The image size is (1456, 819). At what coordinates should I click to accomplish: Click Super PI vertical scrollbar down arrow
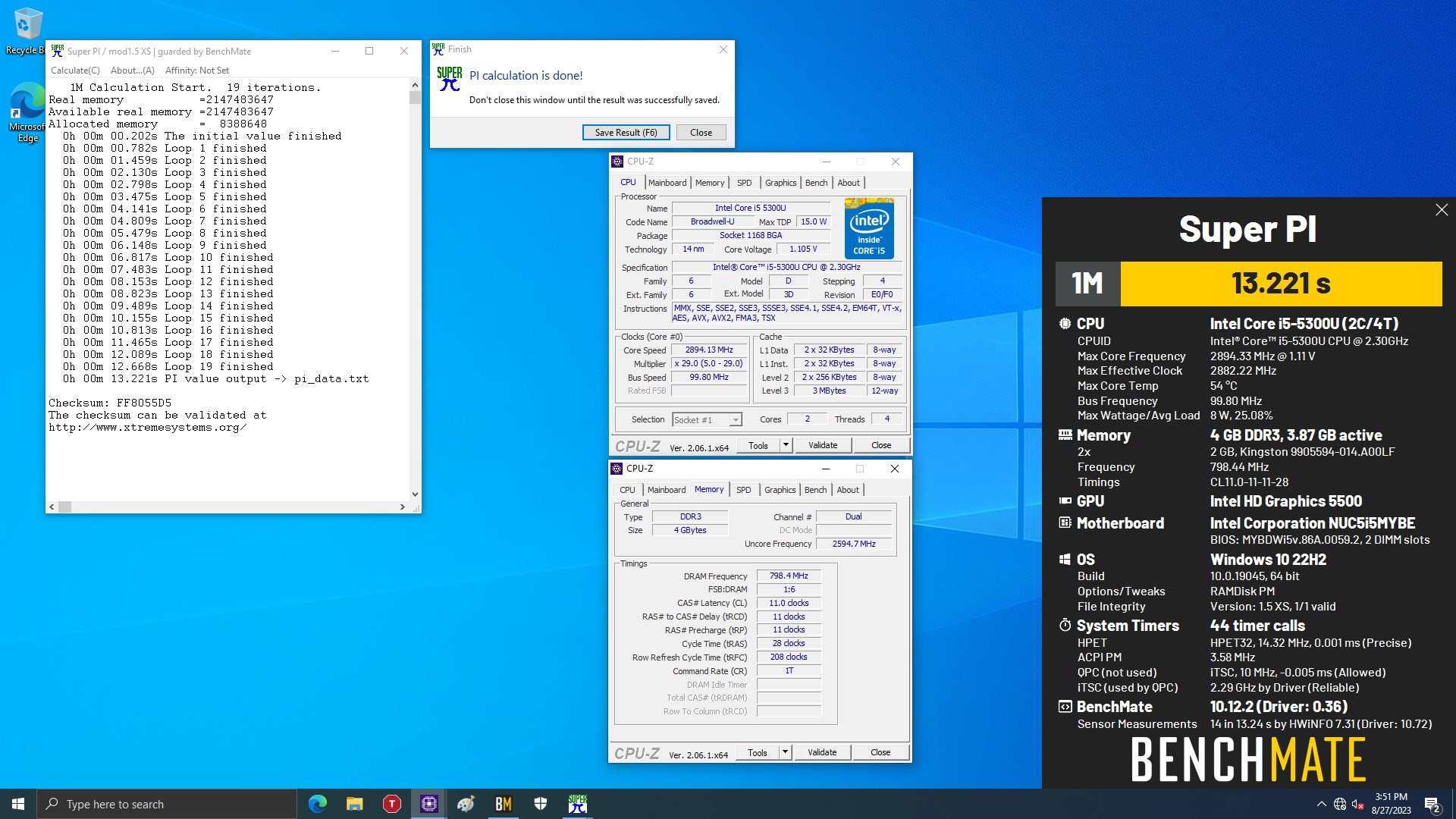(x=415, y=494)
